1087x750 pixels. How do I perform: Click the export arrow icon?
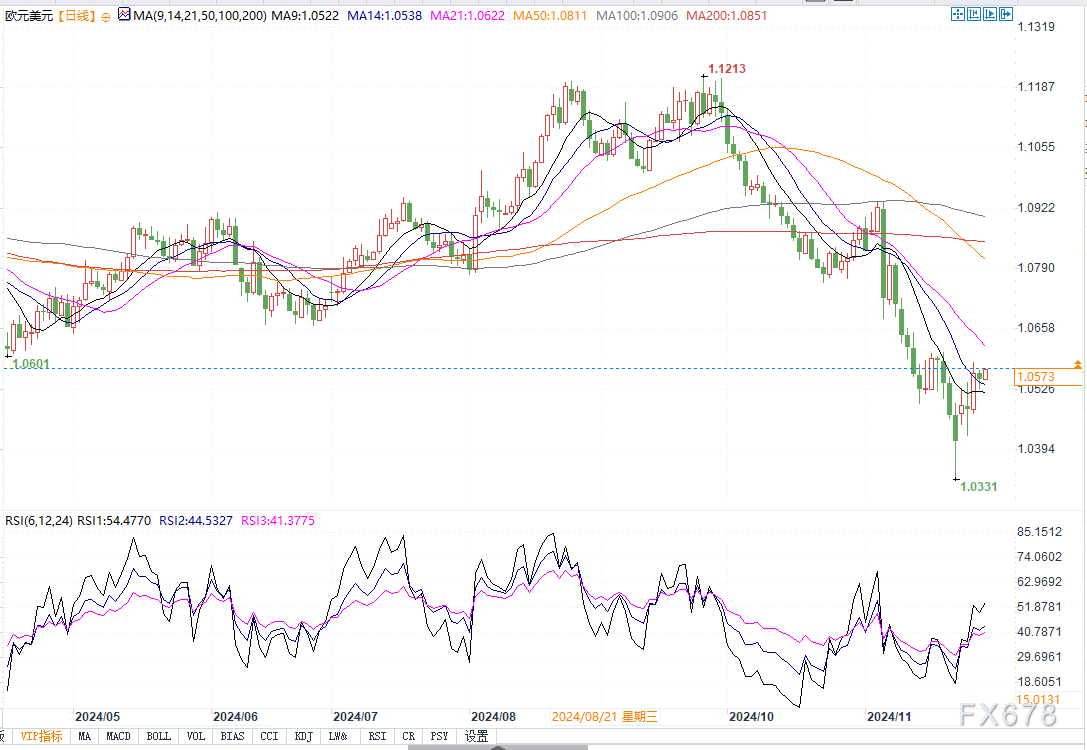1007,15
